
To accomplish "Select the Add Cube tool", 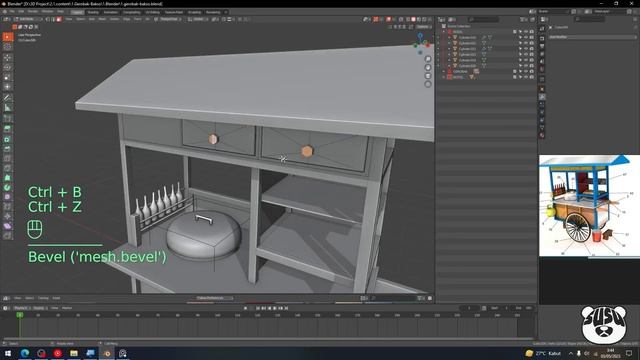I will [x=8, y=118].
